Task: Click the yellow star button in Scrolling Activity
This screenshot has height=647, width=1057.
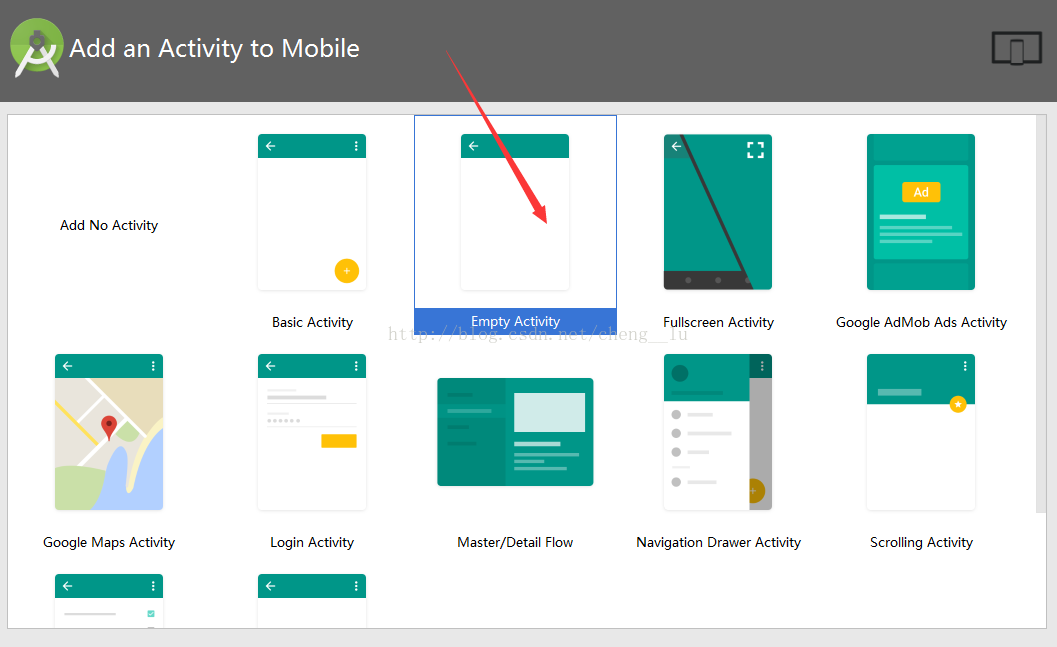Action: coord(958,404)
